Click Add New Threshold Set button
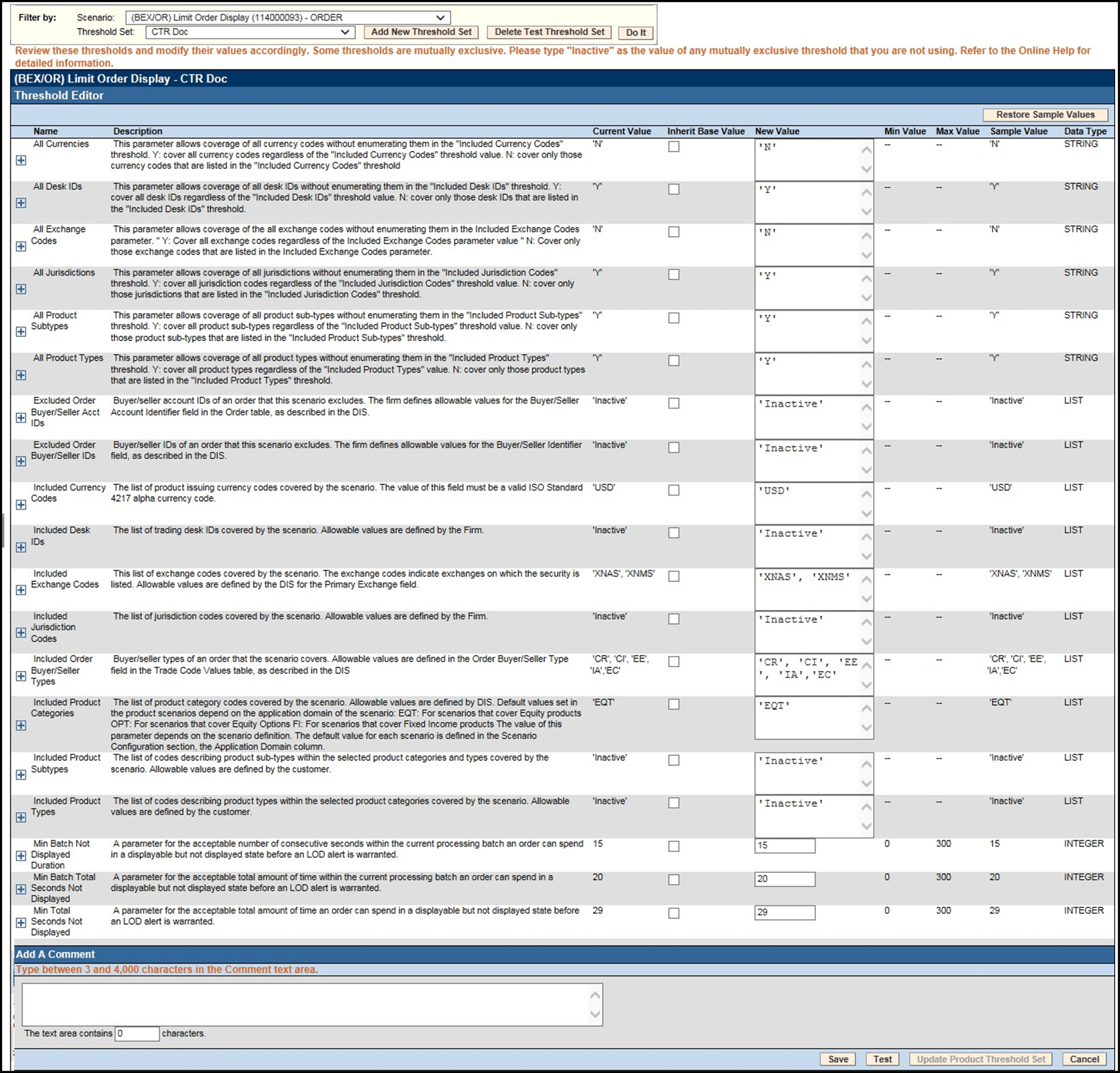Image resolution: width=1120 pixels, height=1073 pixels. [x=421, y=32]
